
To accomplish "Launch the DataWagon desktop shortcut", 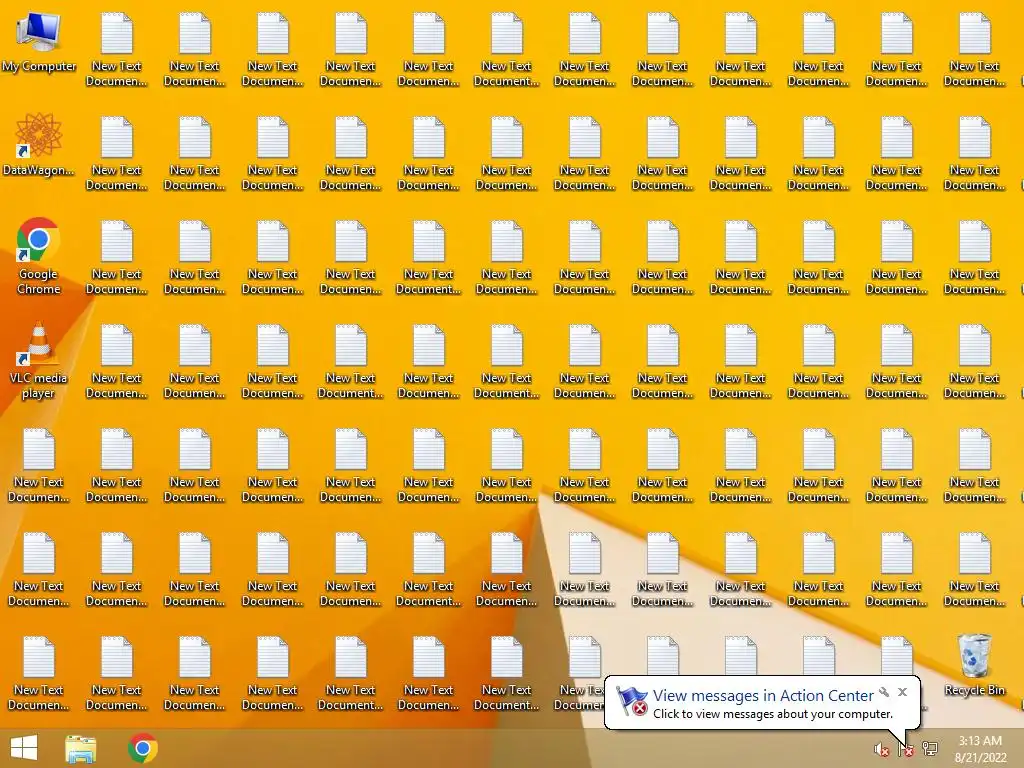I will click(39, 145).
